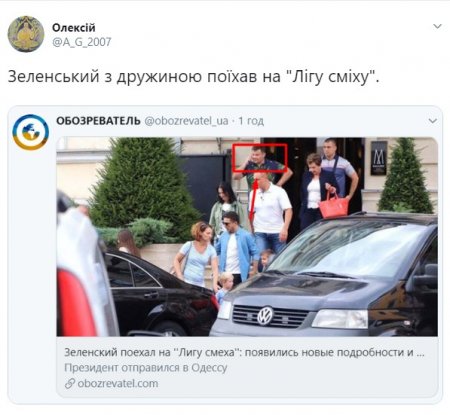Click the chain link icon
Viewport: 450px width, 415px height.
(70, 384)
